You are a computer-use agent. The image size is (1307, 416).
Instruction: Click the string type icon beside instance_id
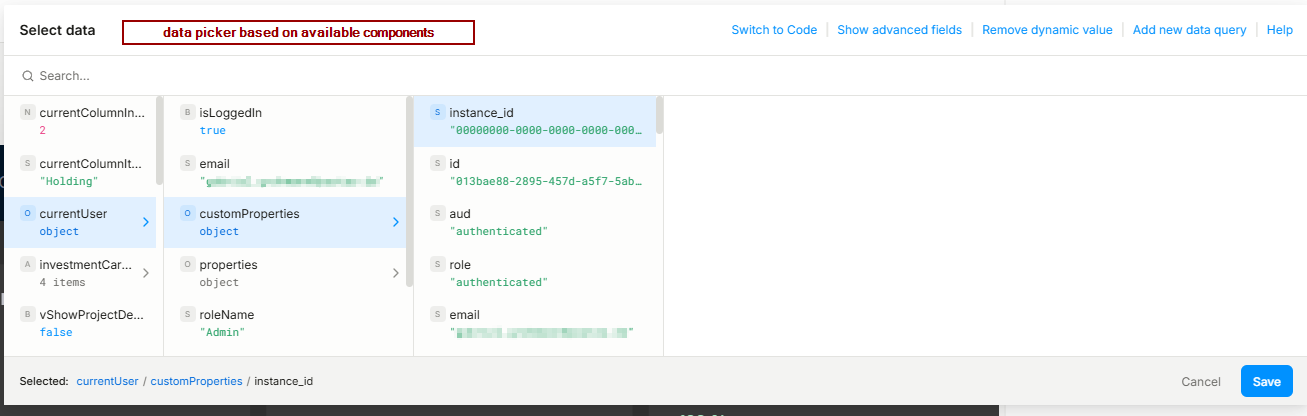[x=437, y=113]
